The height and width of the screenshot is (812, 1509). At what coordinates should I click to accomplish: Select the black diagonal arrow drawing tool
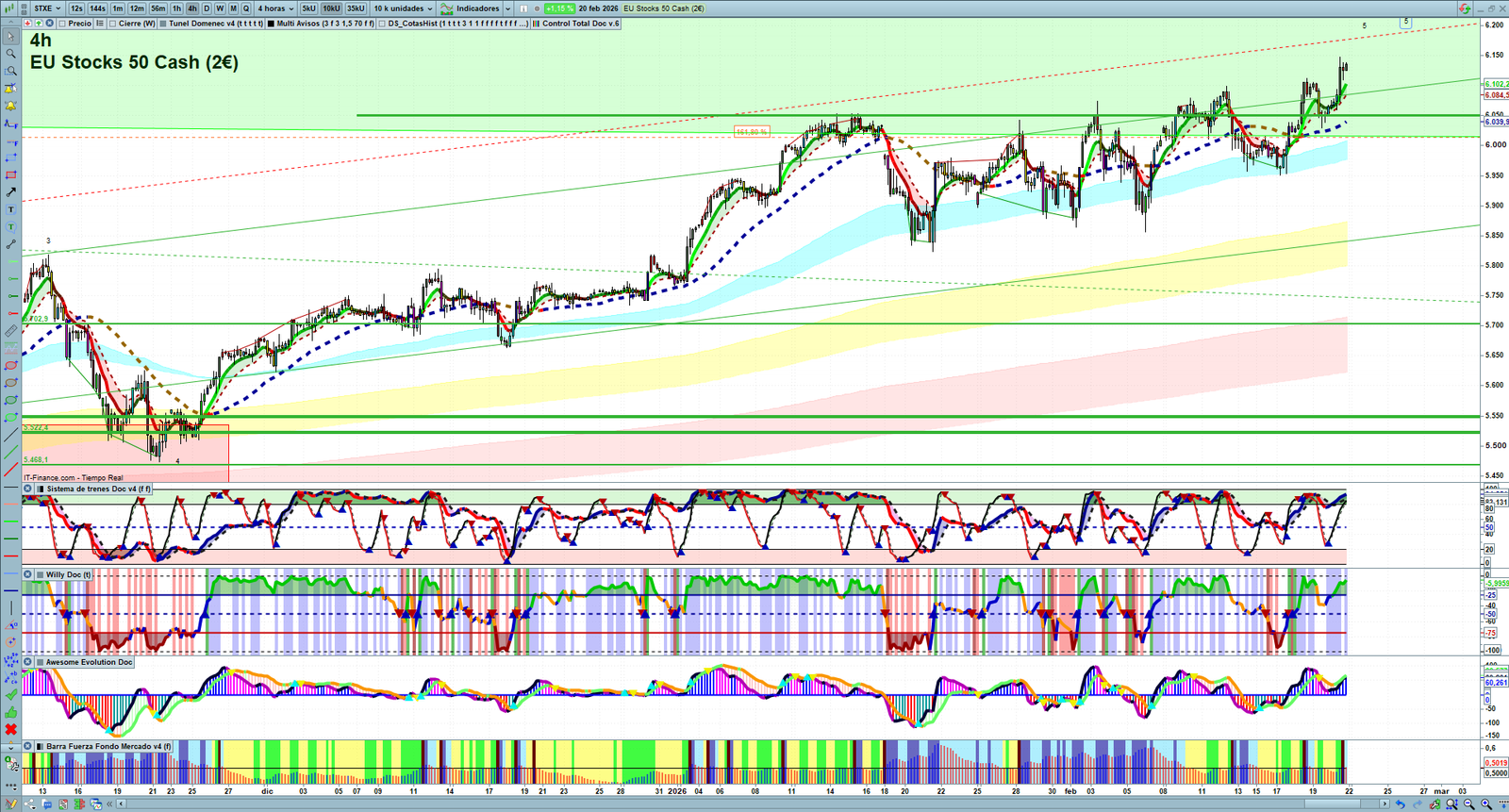tap(10, 192)
